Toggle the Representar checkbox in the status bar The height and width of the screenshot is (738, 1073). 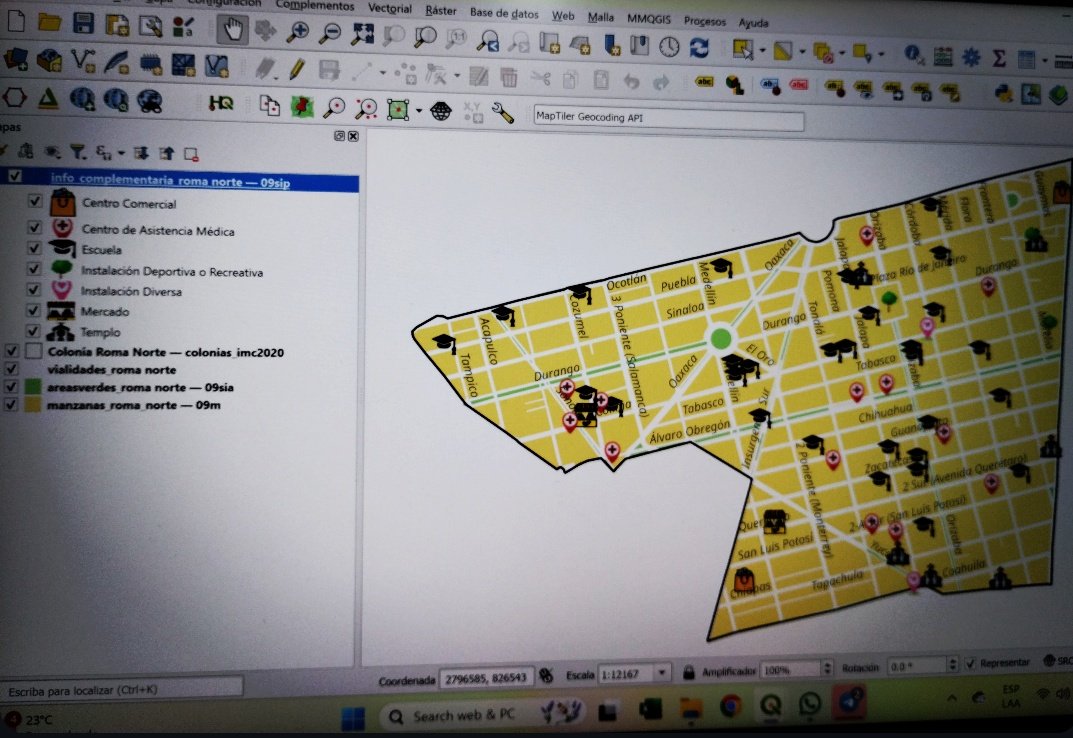point(968,662)
